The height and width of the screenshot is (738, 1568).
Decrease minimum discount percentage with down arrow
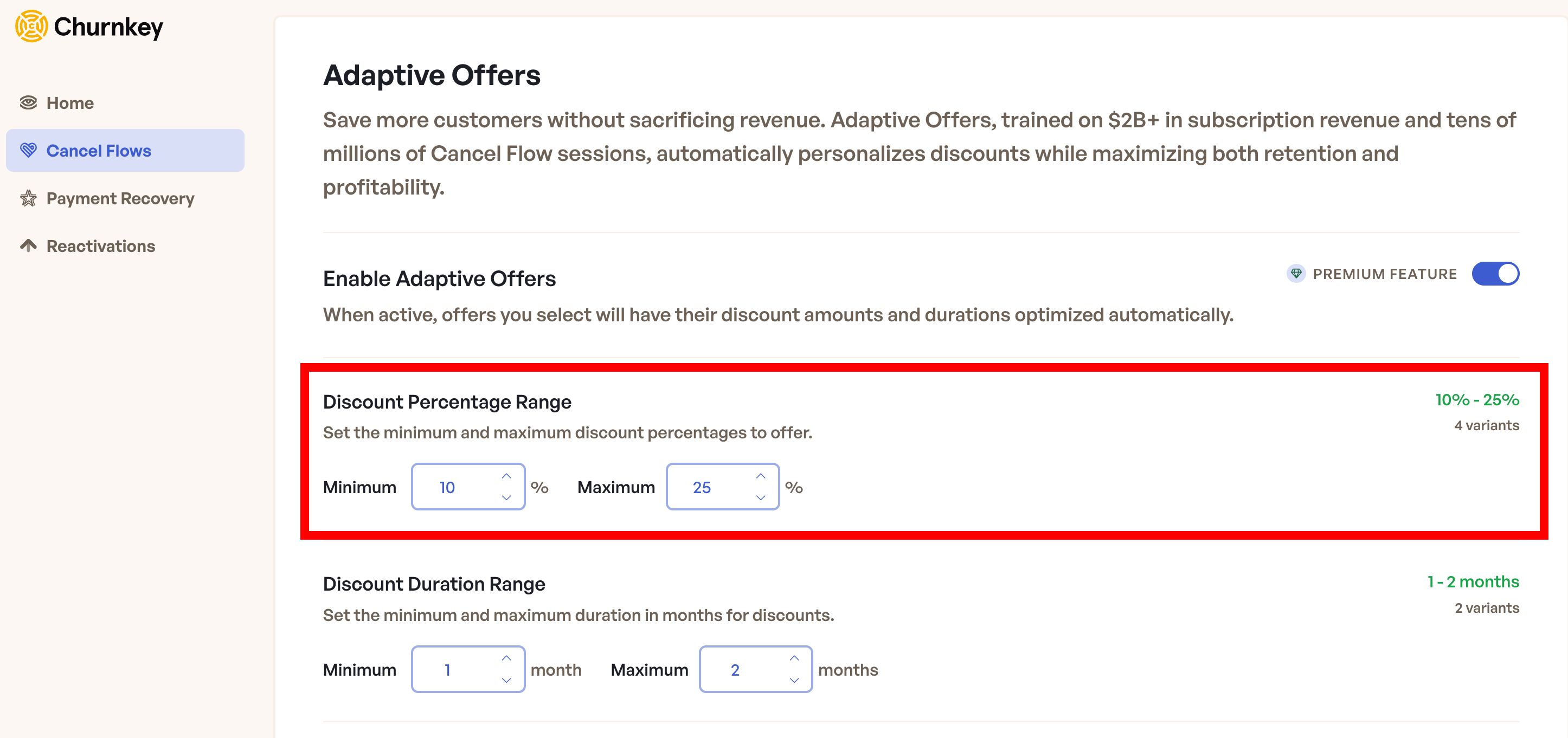pos(506,497)
